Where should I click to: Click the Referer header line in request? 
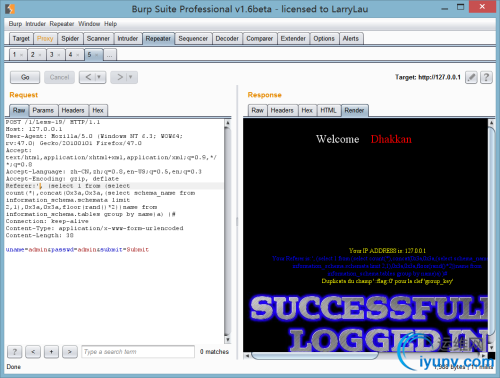click(x=114, y=186)
